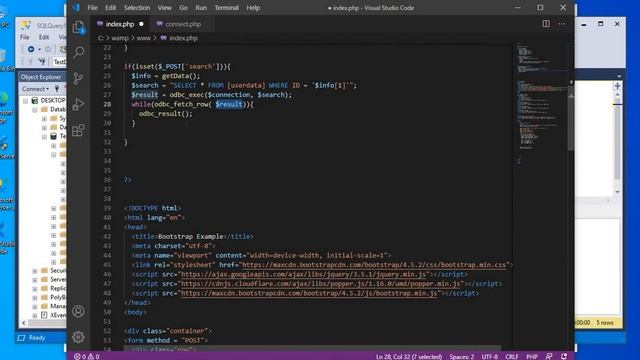Open the Edit menu in VS Code

(110, 7)
